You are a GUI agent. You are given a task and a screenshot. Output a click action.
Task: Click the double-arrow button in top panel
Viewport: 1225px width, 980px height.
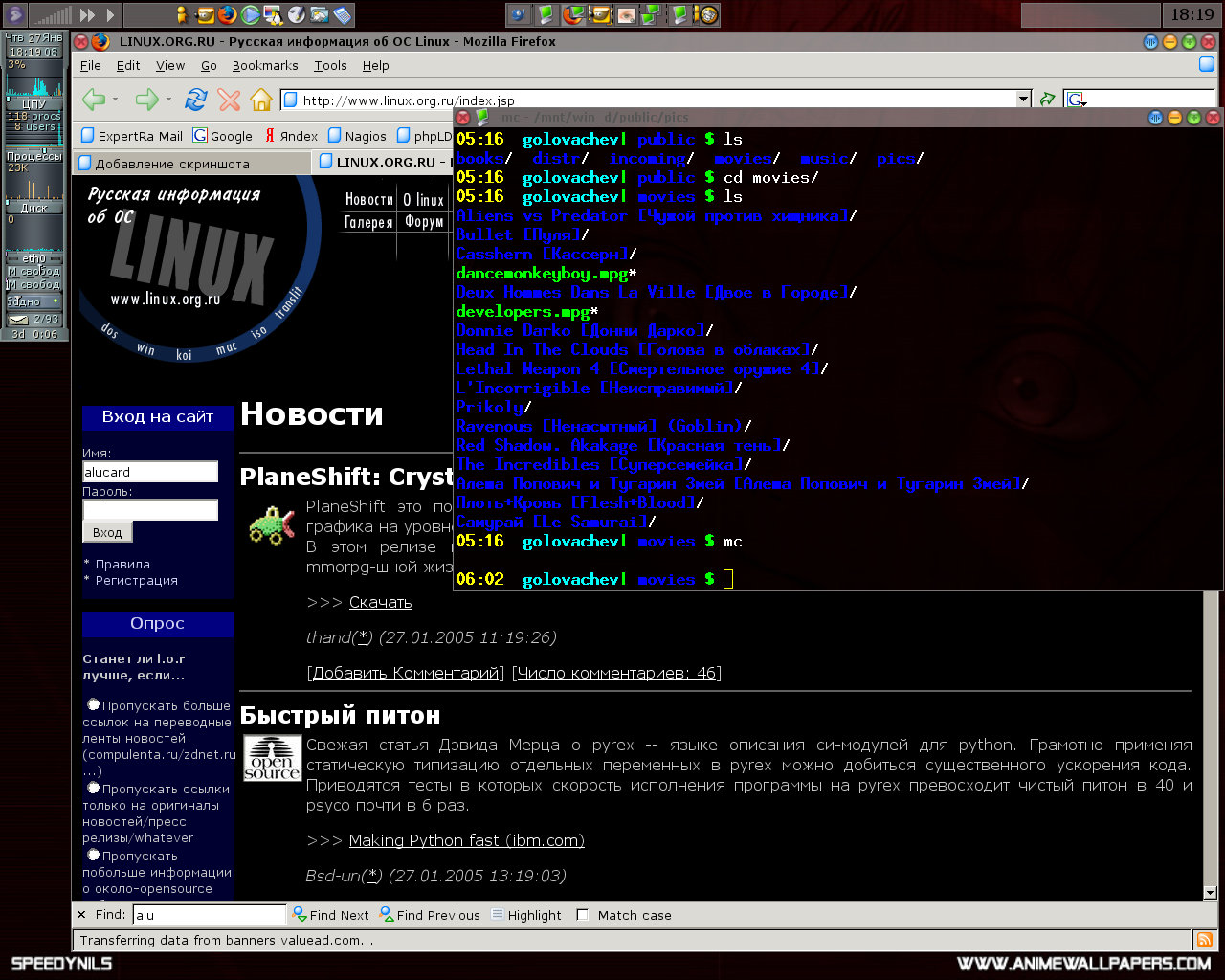(88, 14)
